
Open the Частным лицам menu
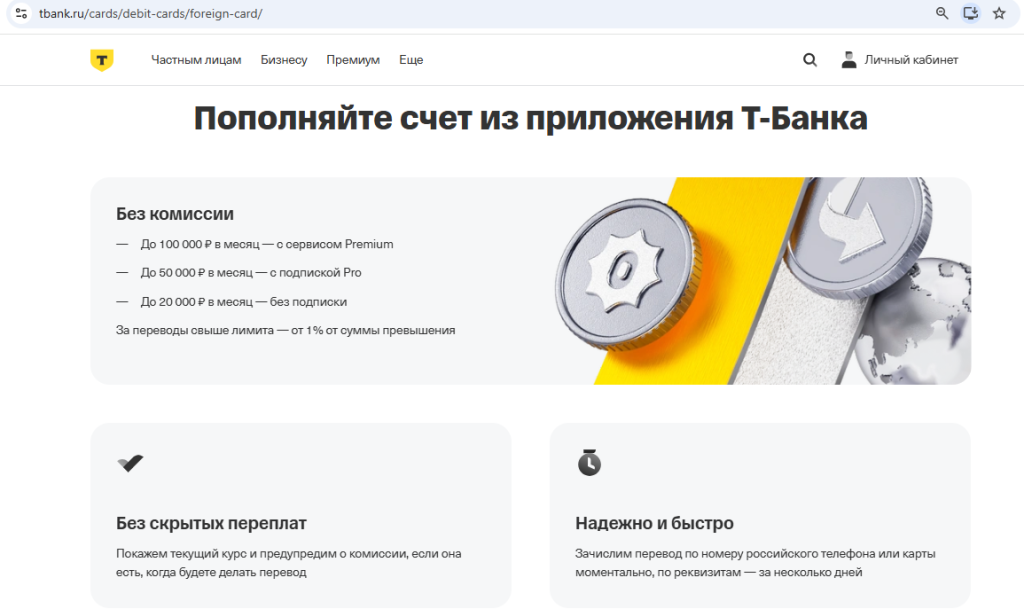click(196, 60)
